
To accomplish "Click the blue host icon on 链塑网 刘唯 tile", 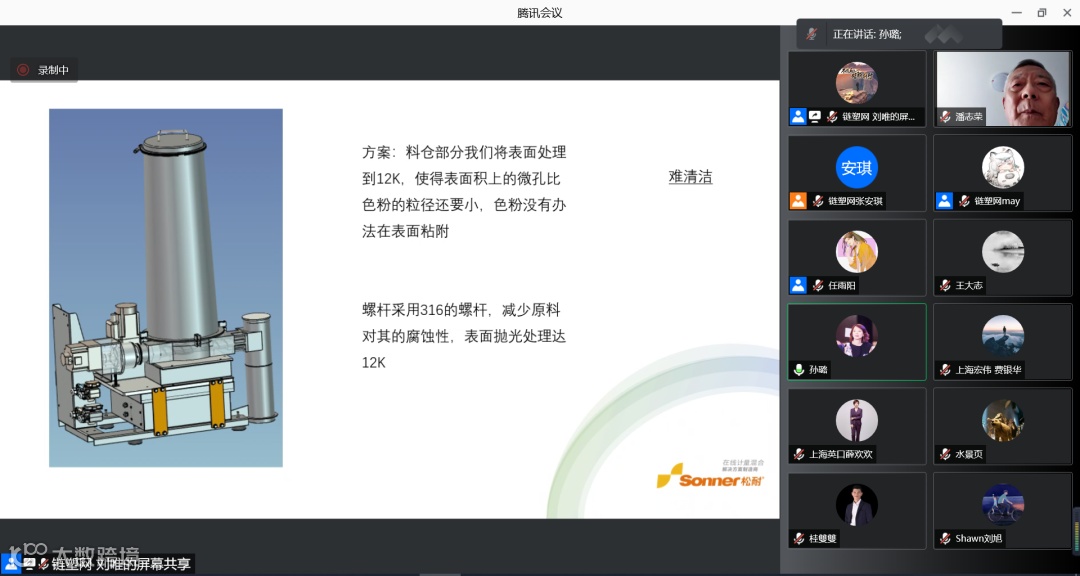I will point(798,116).
